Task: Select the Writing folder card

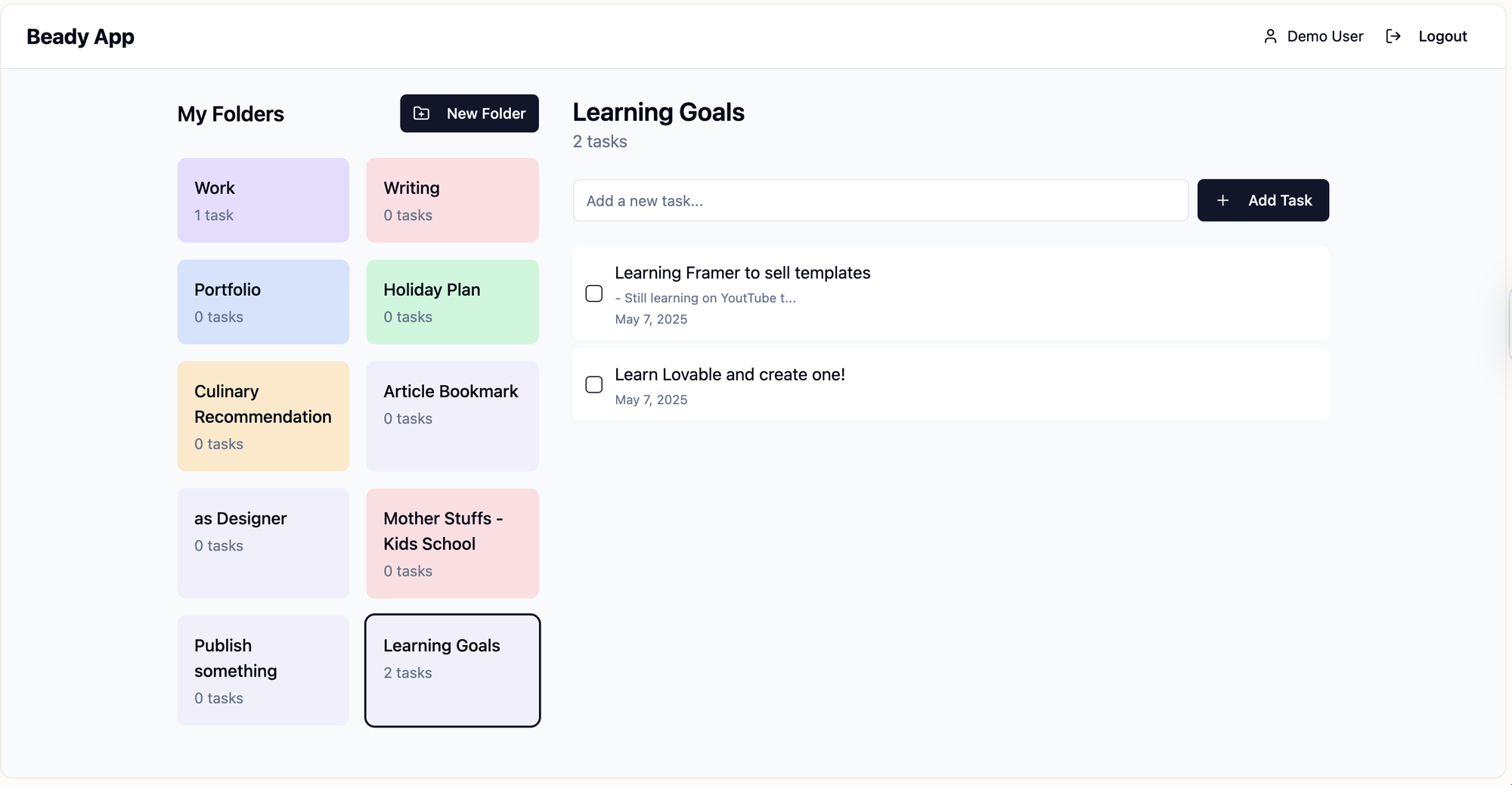Action: 452,200
